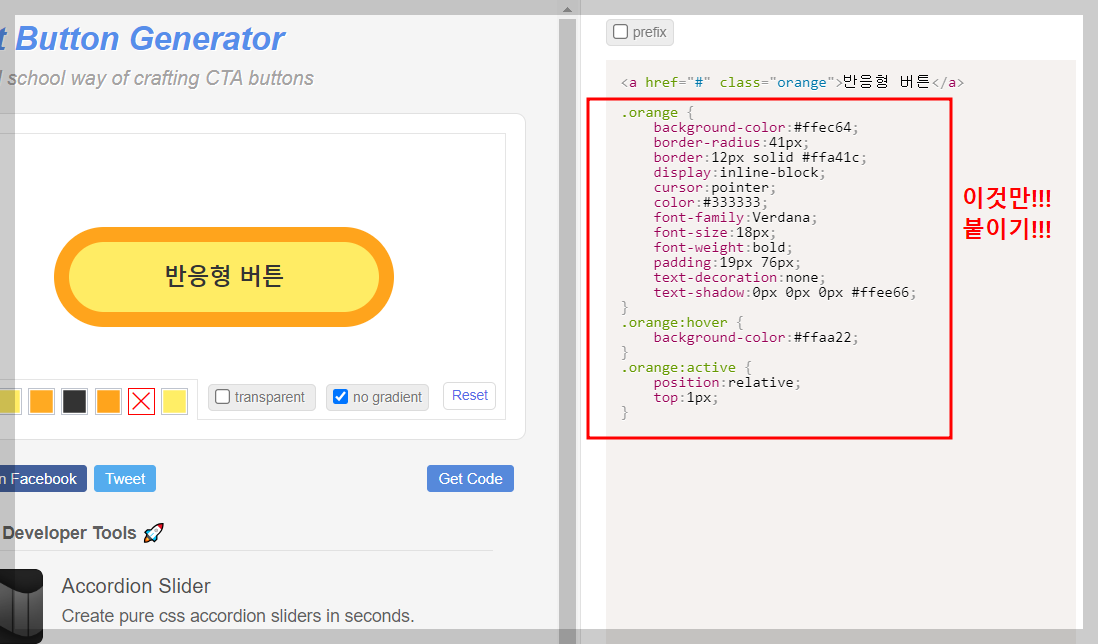Share via the Tweet button
This screenshot has width=1098, height=644.
click(125, 479)
